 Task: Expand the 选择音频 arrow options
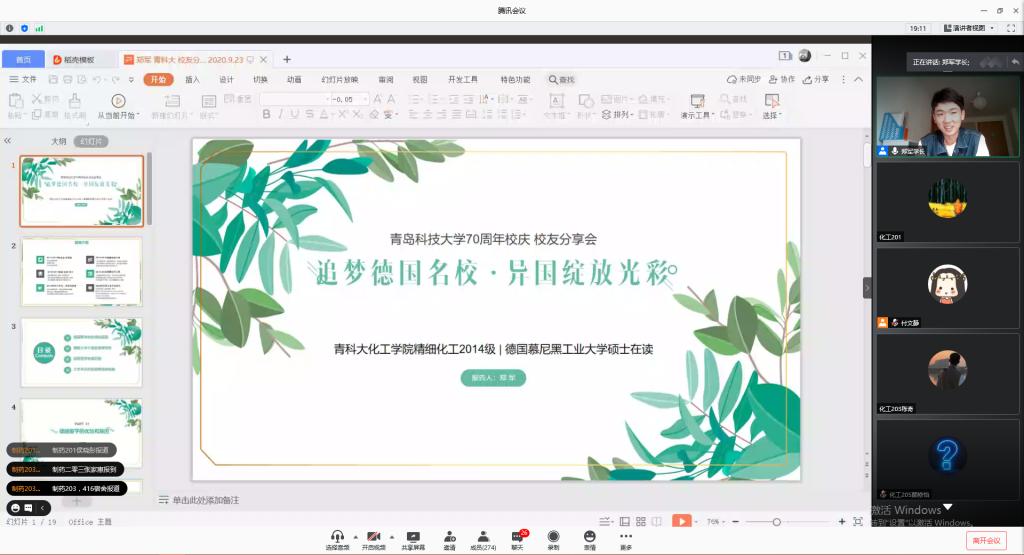pyautogui.click(x=353, y=536)
